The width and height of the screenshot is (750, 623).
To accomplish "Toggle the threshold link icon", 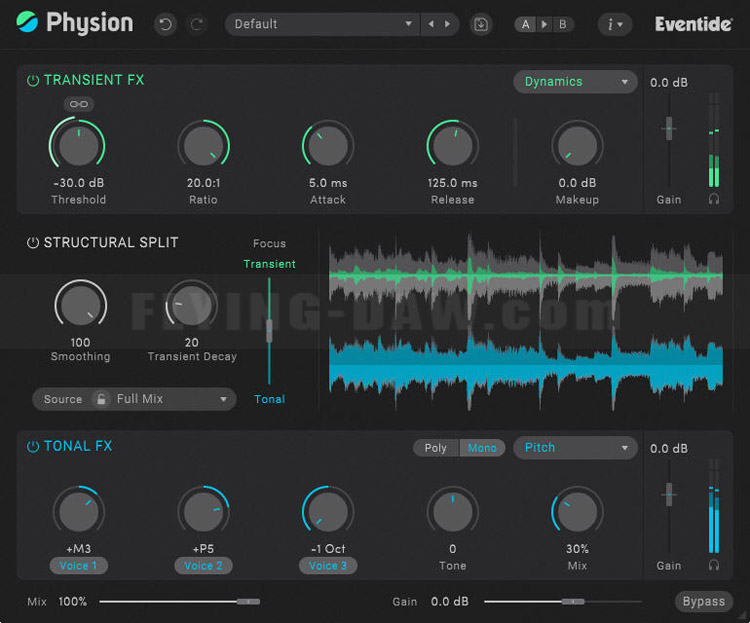I will click(x=78, y=104).
